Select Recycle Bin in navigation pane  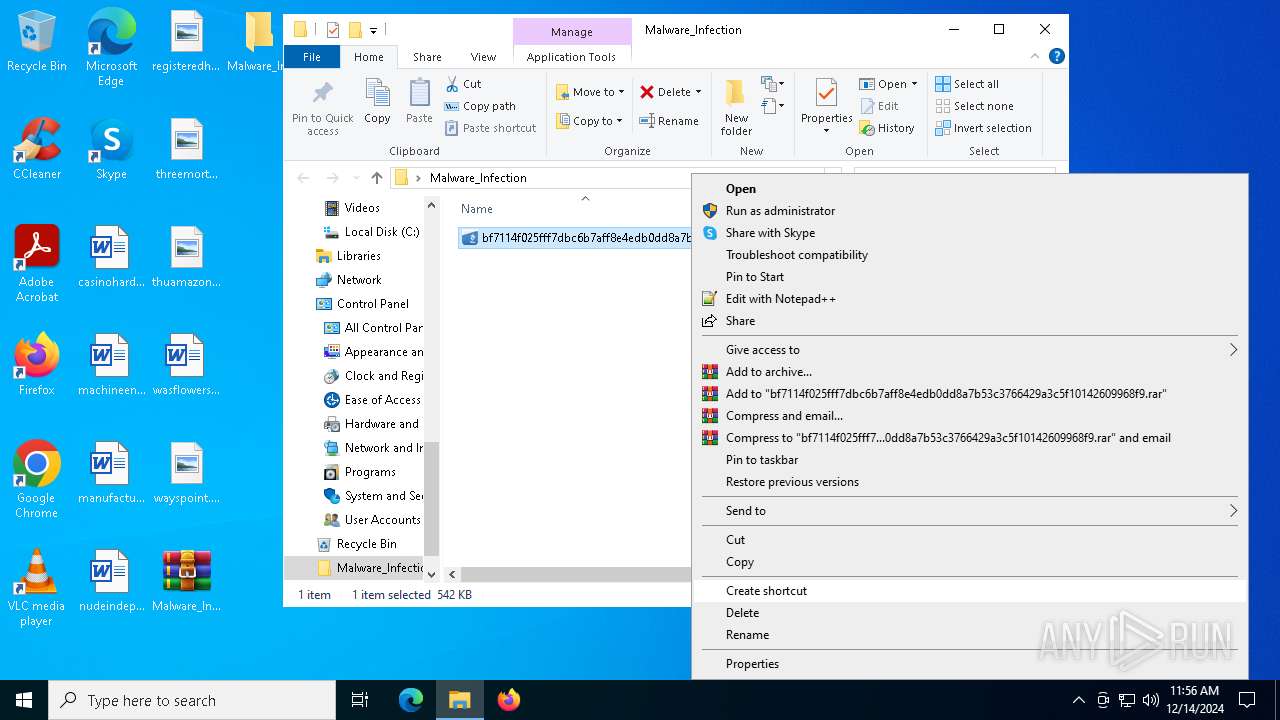point(356,544)
